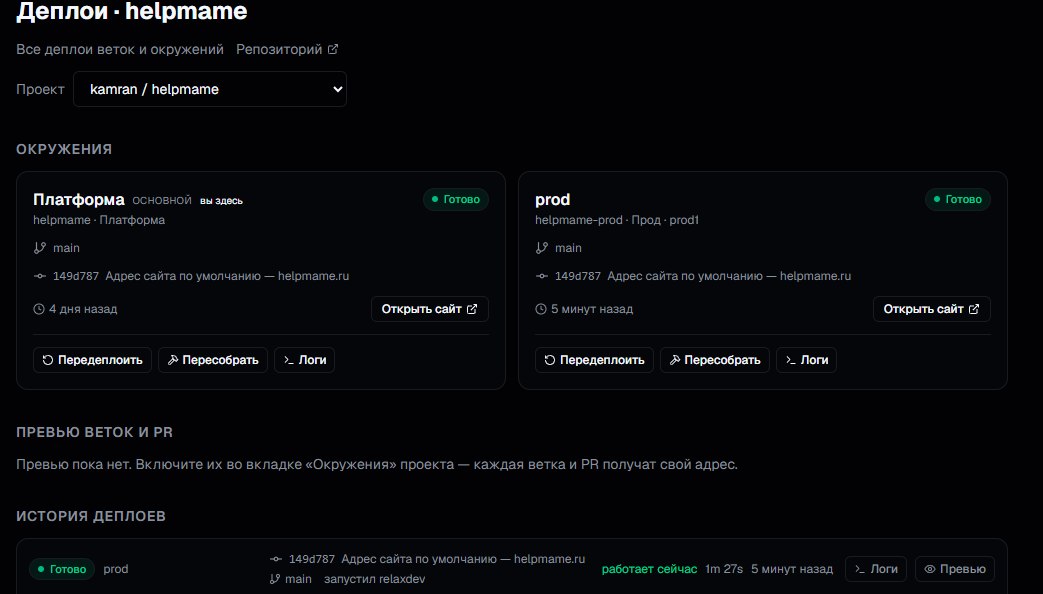Viewport: 1043px width, 594px height.
Task: Click the вы здесь label
Action: 222,201
